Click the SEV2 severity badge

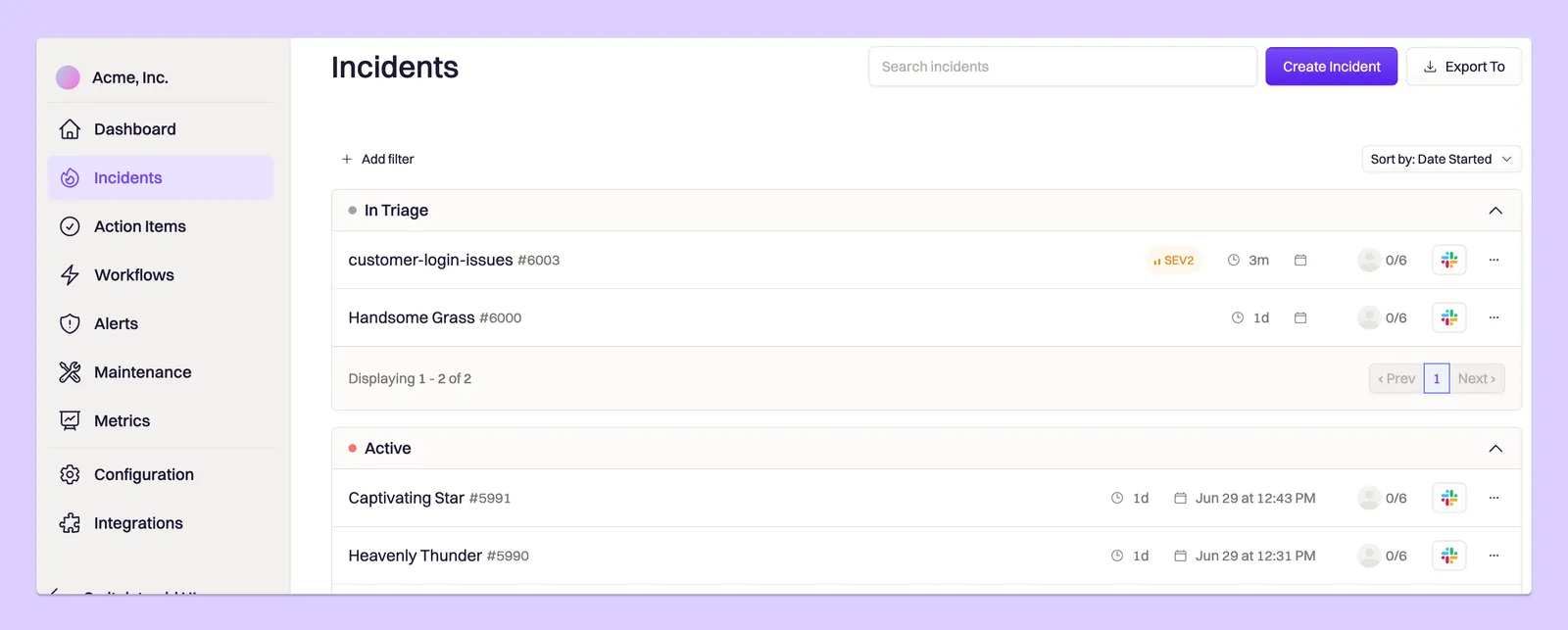coord(1174,260)
